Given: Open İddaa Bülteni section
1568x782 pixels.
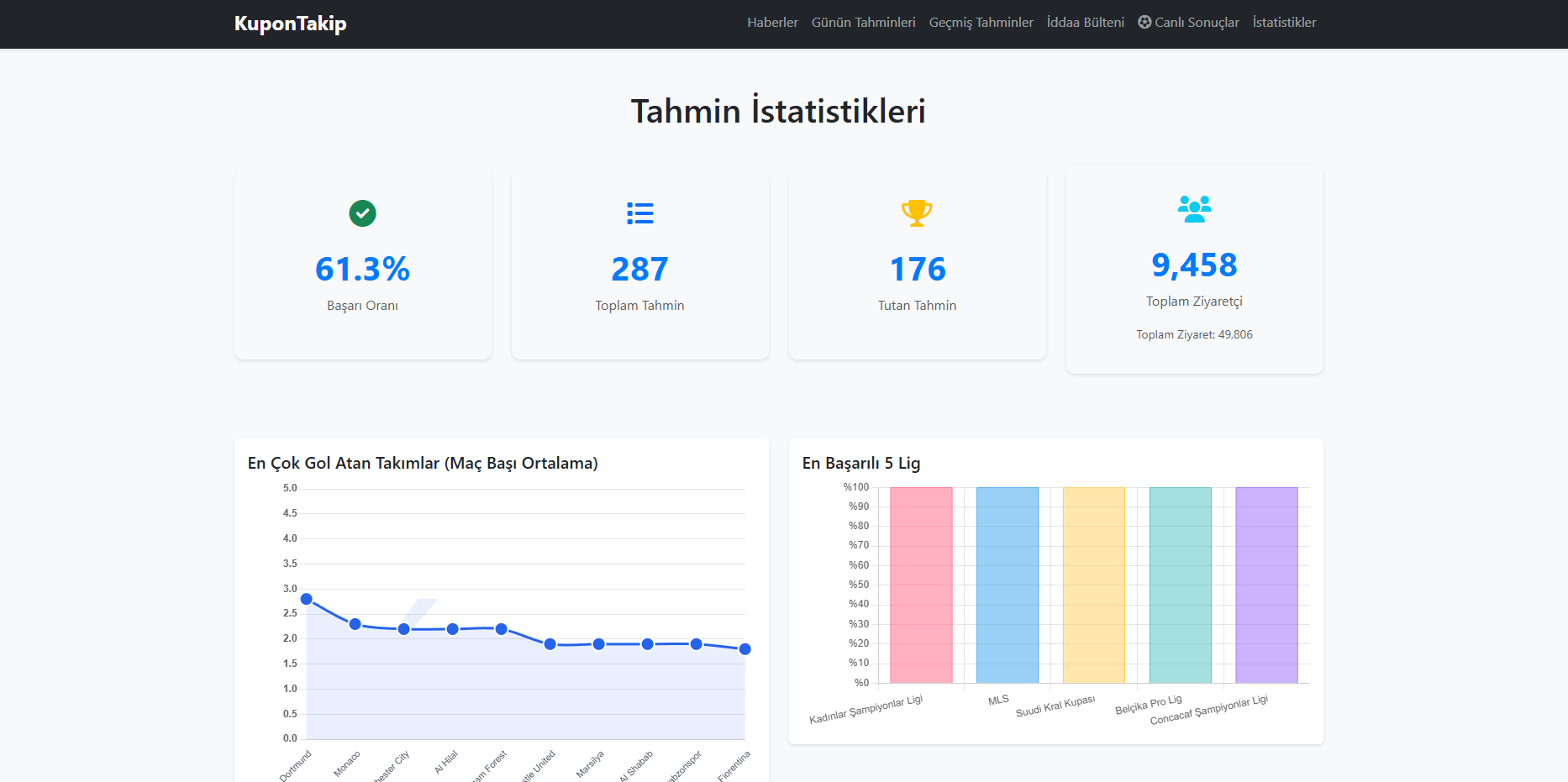Looking at the screenshot, I should tap(1085, 22).
